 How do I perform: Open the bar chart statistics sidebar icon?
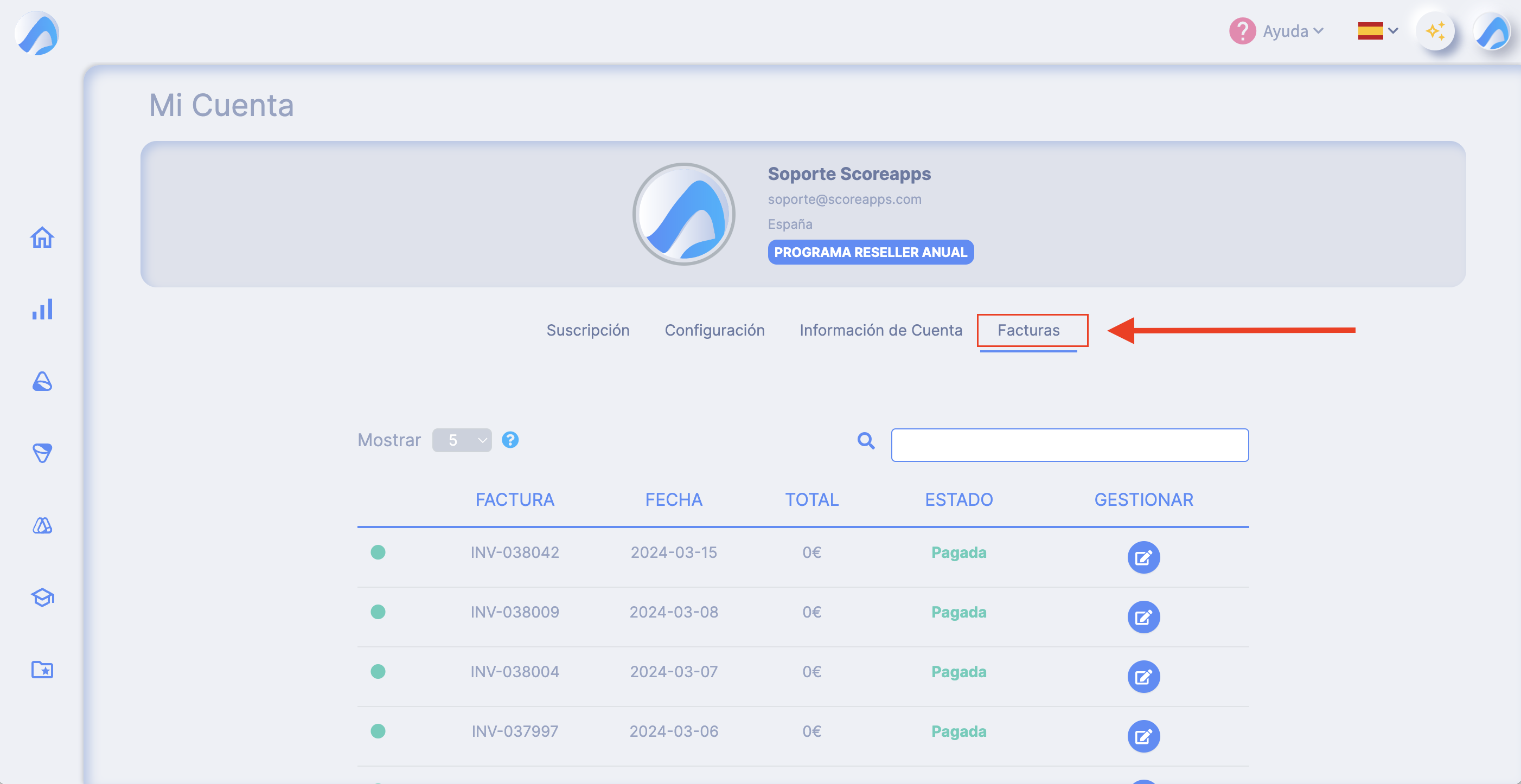pos(42,310)
